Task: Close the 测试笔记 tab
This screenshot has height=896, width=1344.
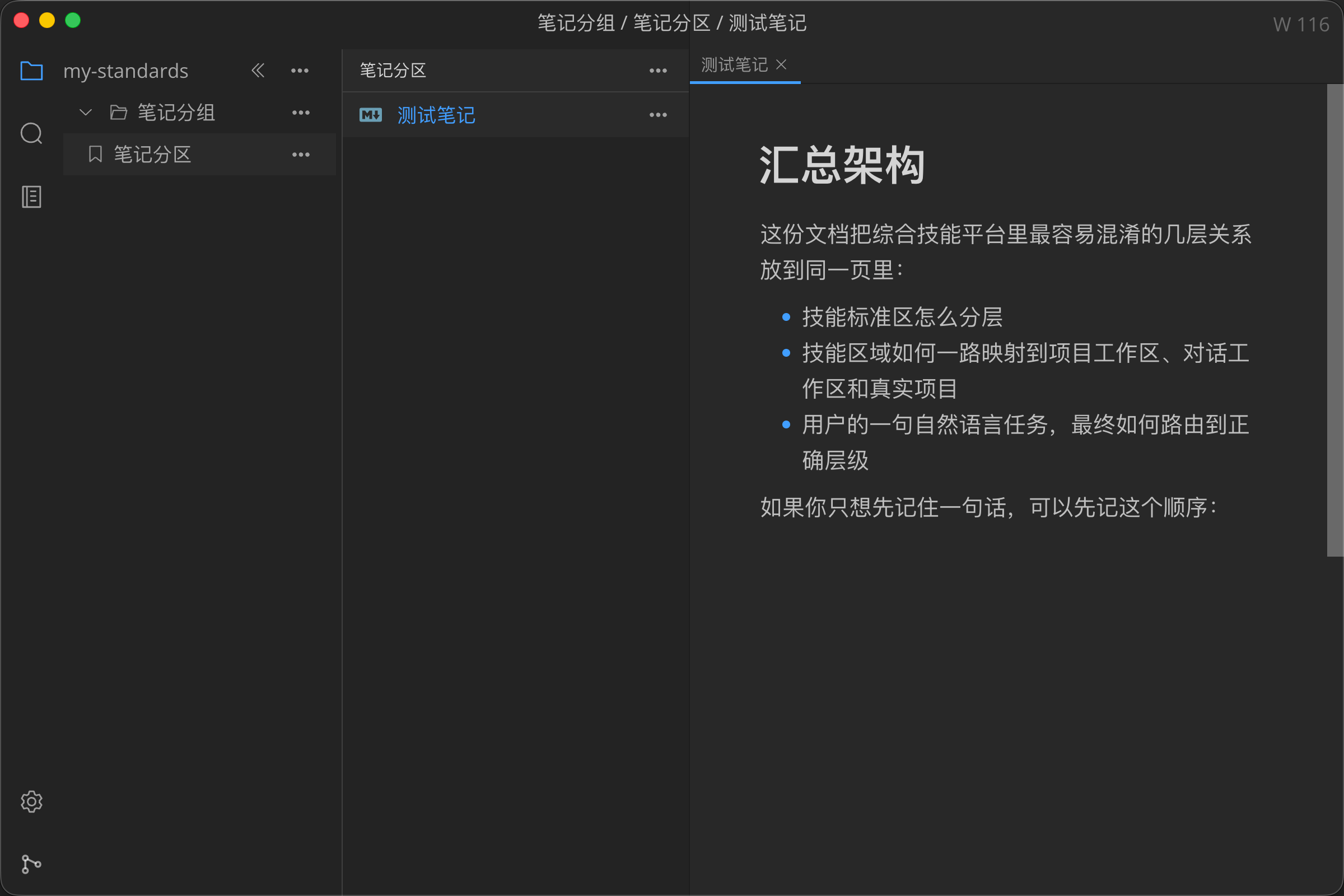Action: coord(781,64)
